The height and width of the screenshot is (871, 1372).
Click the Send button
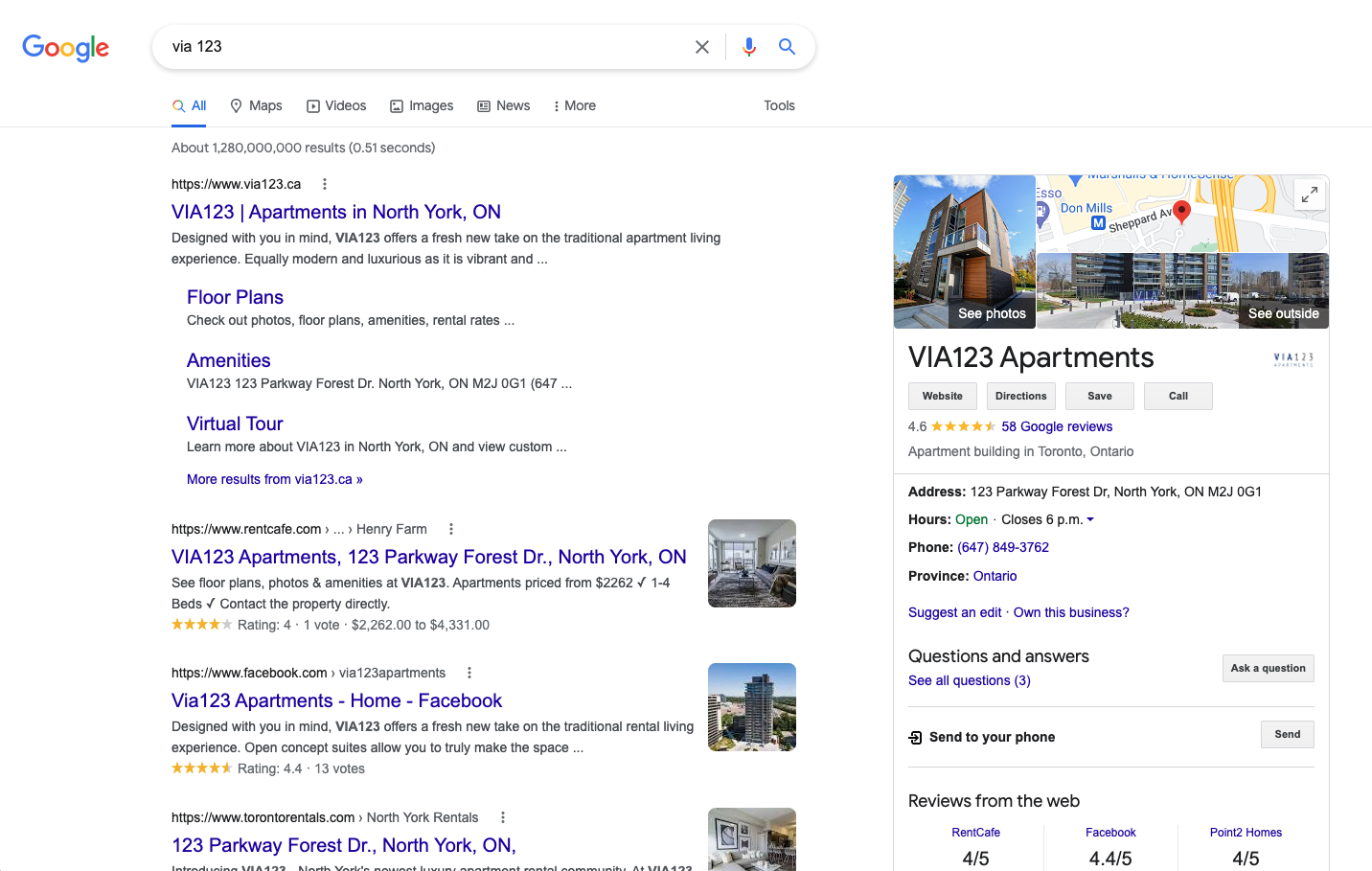[x=1287, y=734]
